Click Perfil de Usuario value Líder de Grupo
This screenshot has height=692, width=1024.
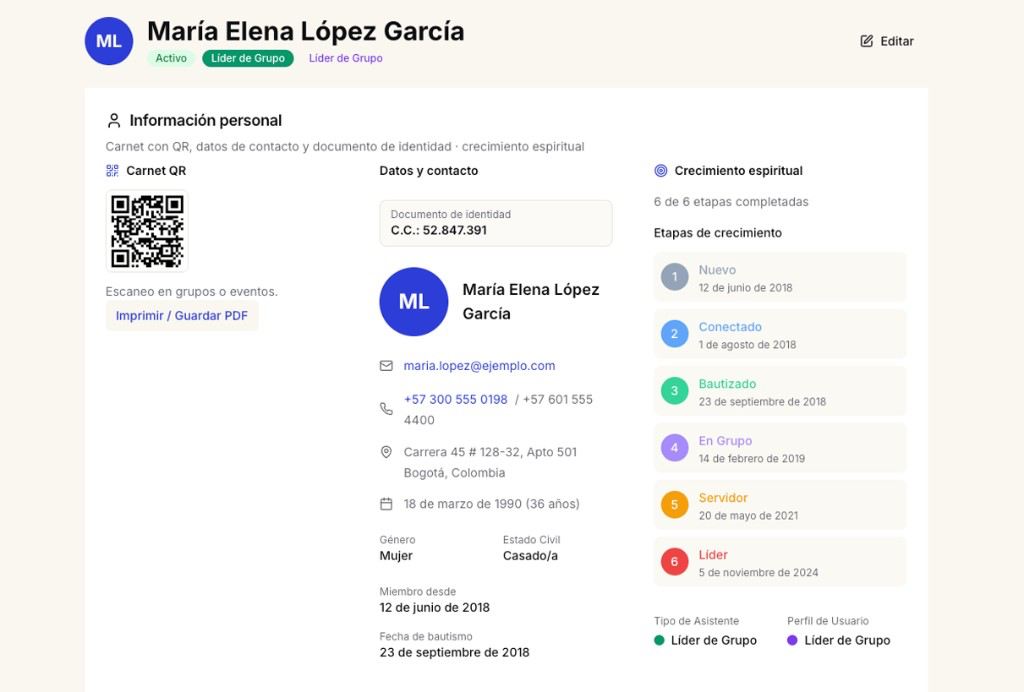[847, 640]
